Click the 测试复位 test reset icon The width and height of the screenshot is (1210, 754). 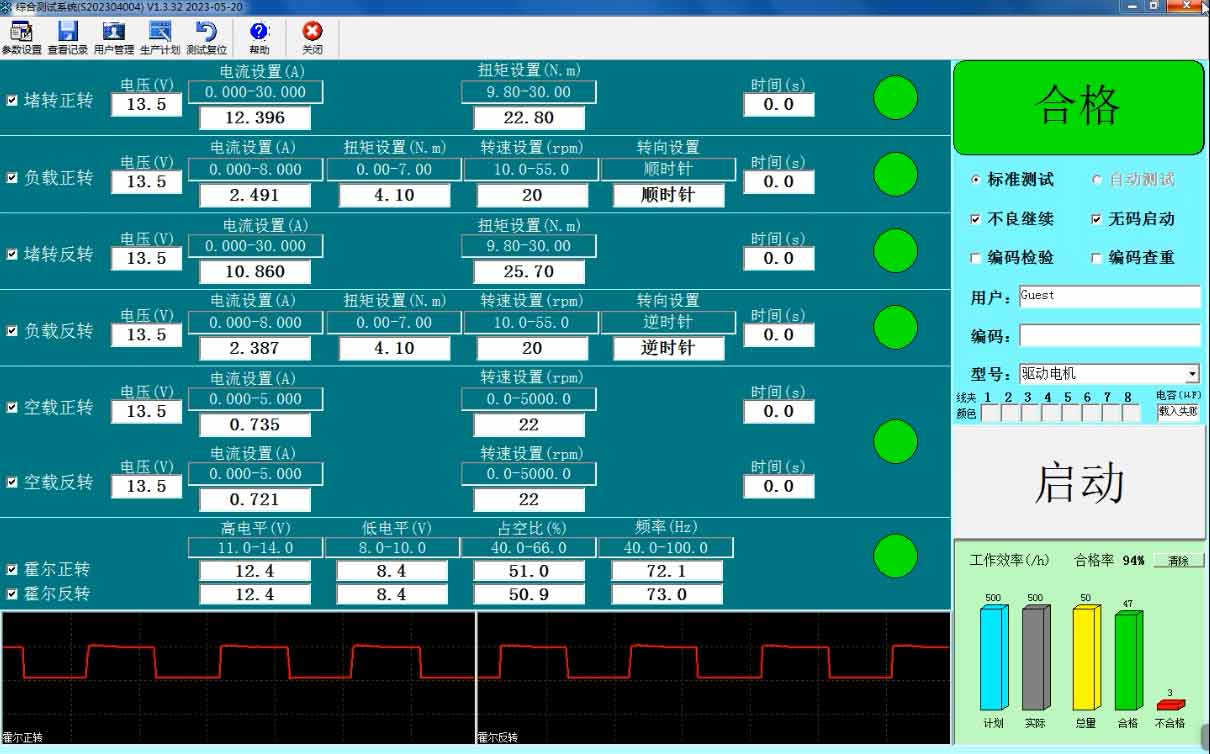(207, 34)
